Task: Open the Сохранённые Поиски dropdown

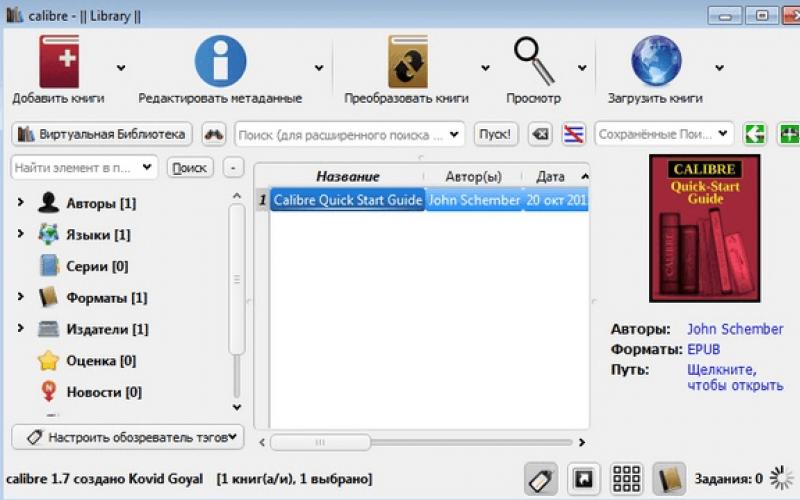Action: pos(724,134)
